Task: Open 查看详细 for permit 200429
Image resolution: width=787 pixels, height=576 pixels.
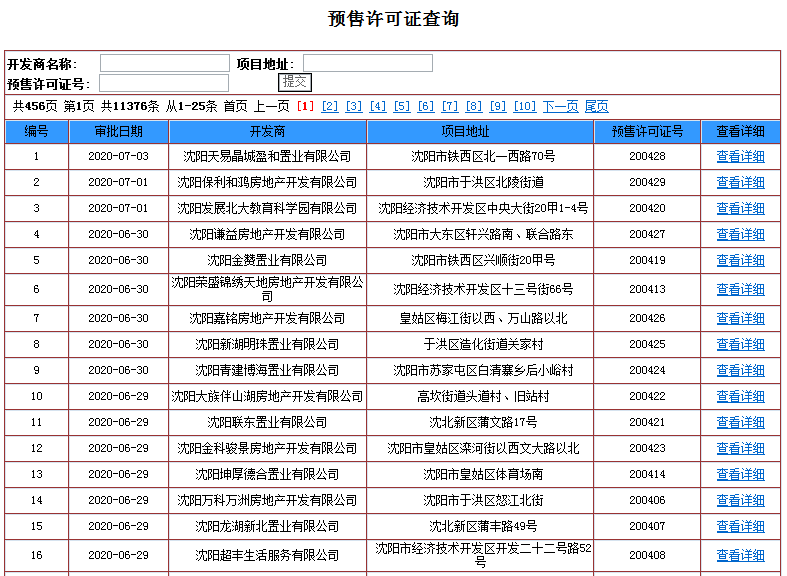Action: (x=740, y=183)
